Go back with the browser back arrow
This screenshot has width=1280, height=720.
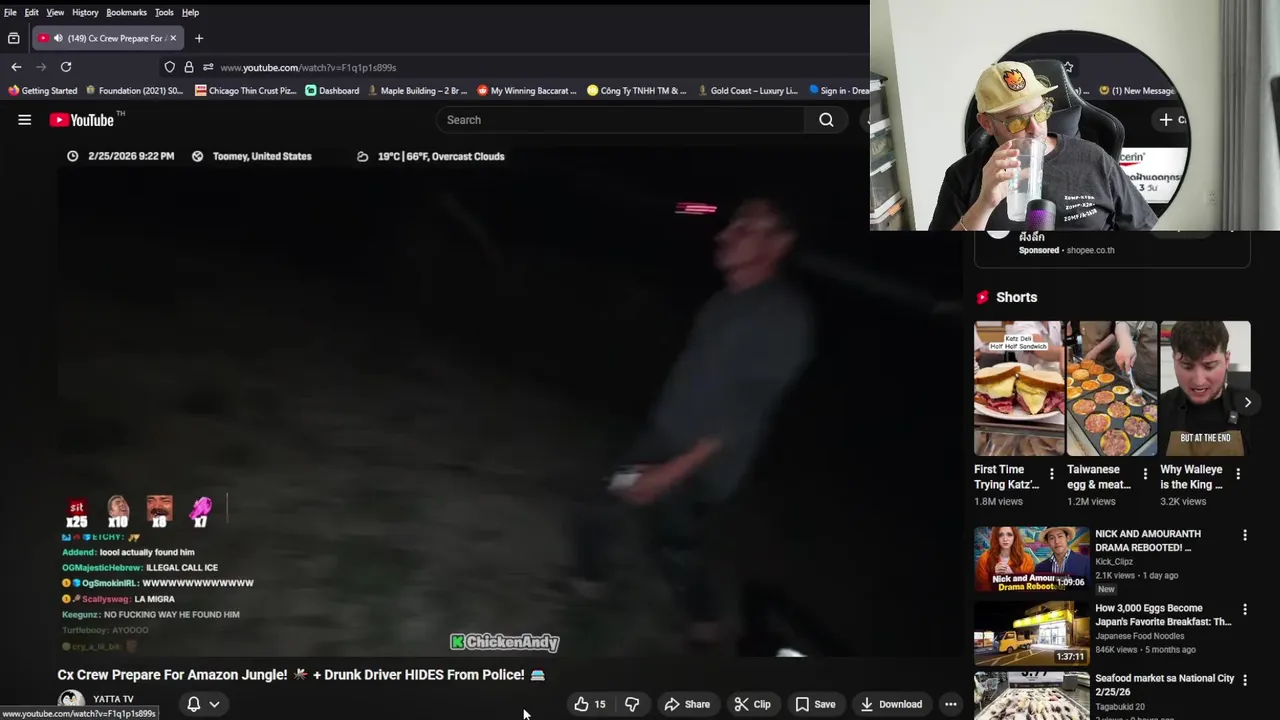click(x=16, y=67)
